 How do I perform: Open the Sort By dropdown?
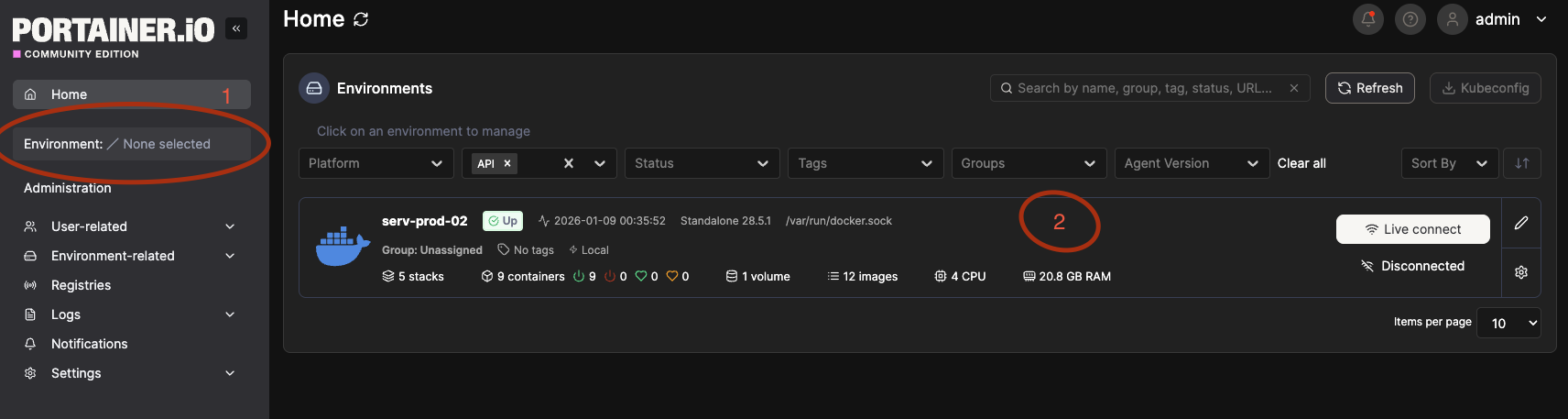click(x=1450, y=163)
